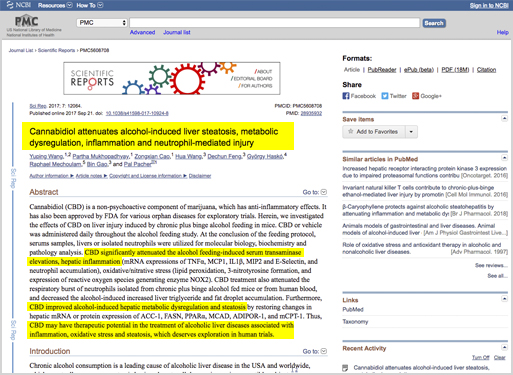Open Invariant natural killer T cells article
This screenshot has height=375, width=513.
(425, 191)
